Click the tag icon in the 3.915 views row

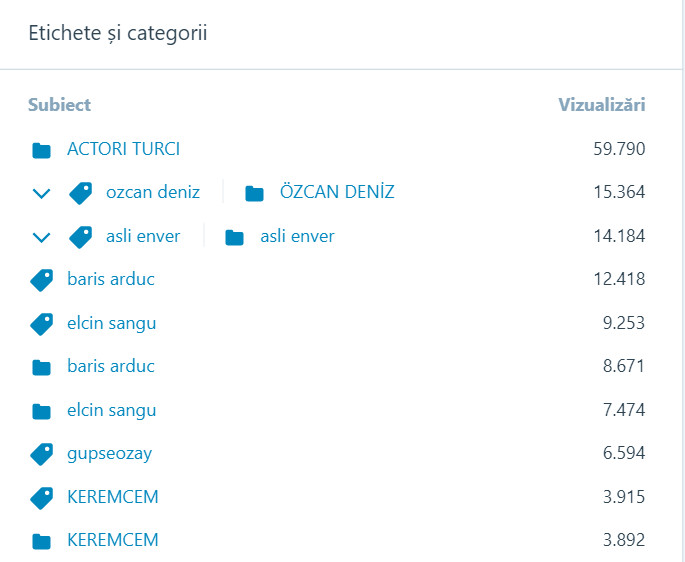41,497
